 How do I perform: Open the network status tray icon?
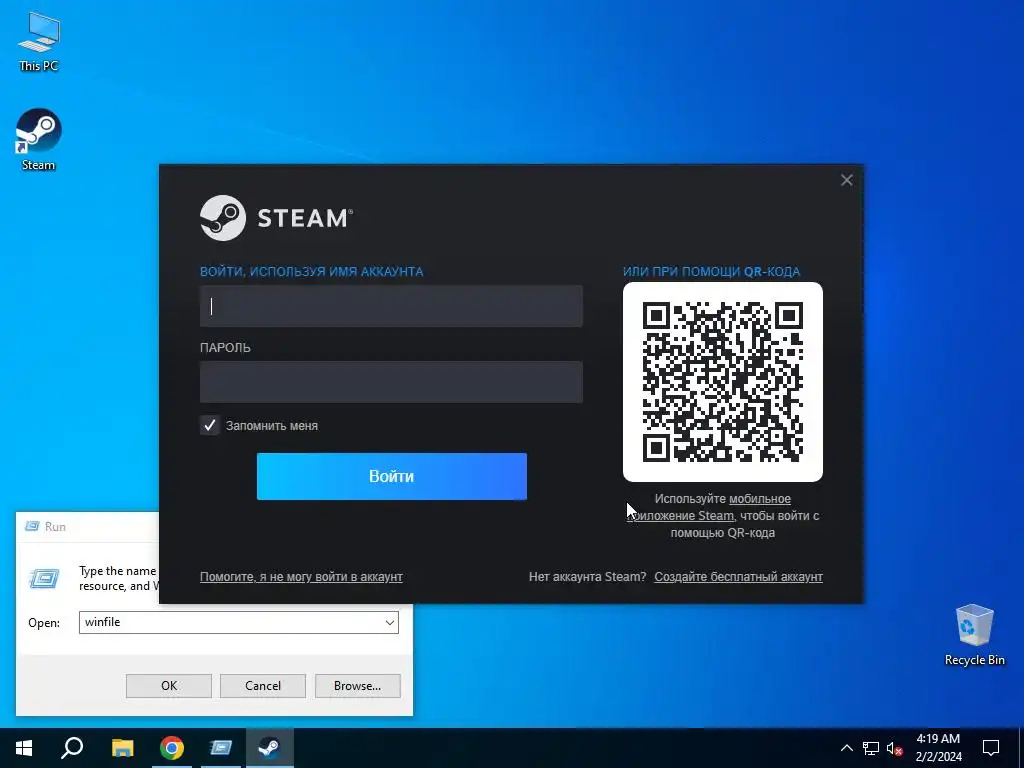pyautogui.click(x=871, y=748)
